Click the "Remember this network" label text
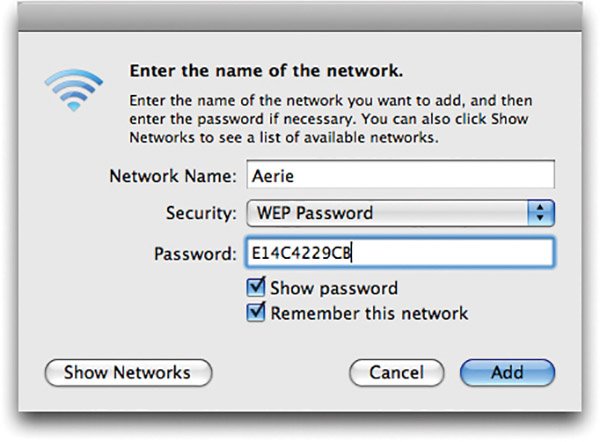The image size is (600, 442). pos(369,313)
